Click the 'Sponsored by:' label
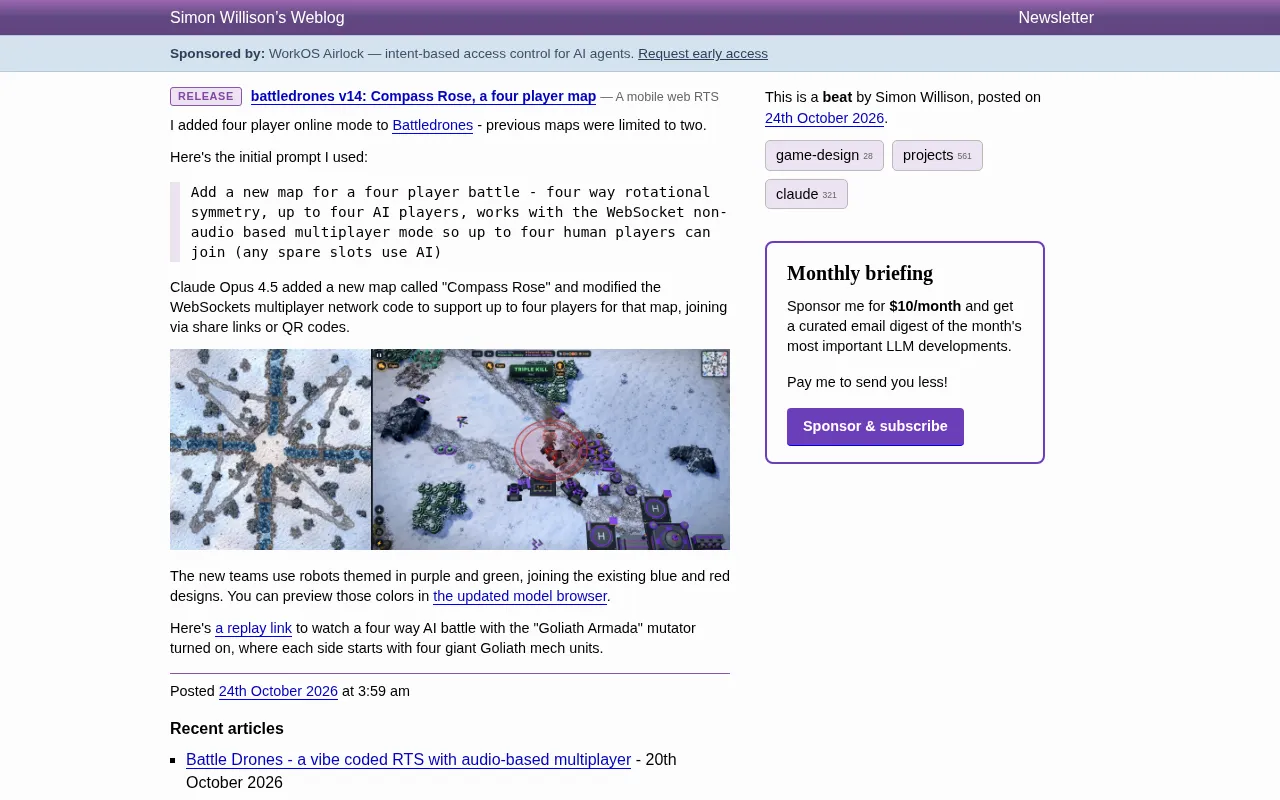Screen dimensions: 1280x800 pos(217,54)
